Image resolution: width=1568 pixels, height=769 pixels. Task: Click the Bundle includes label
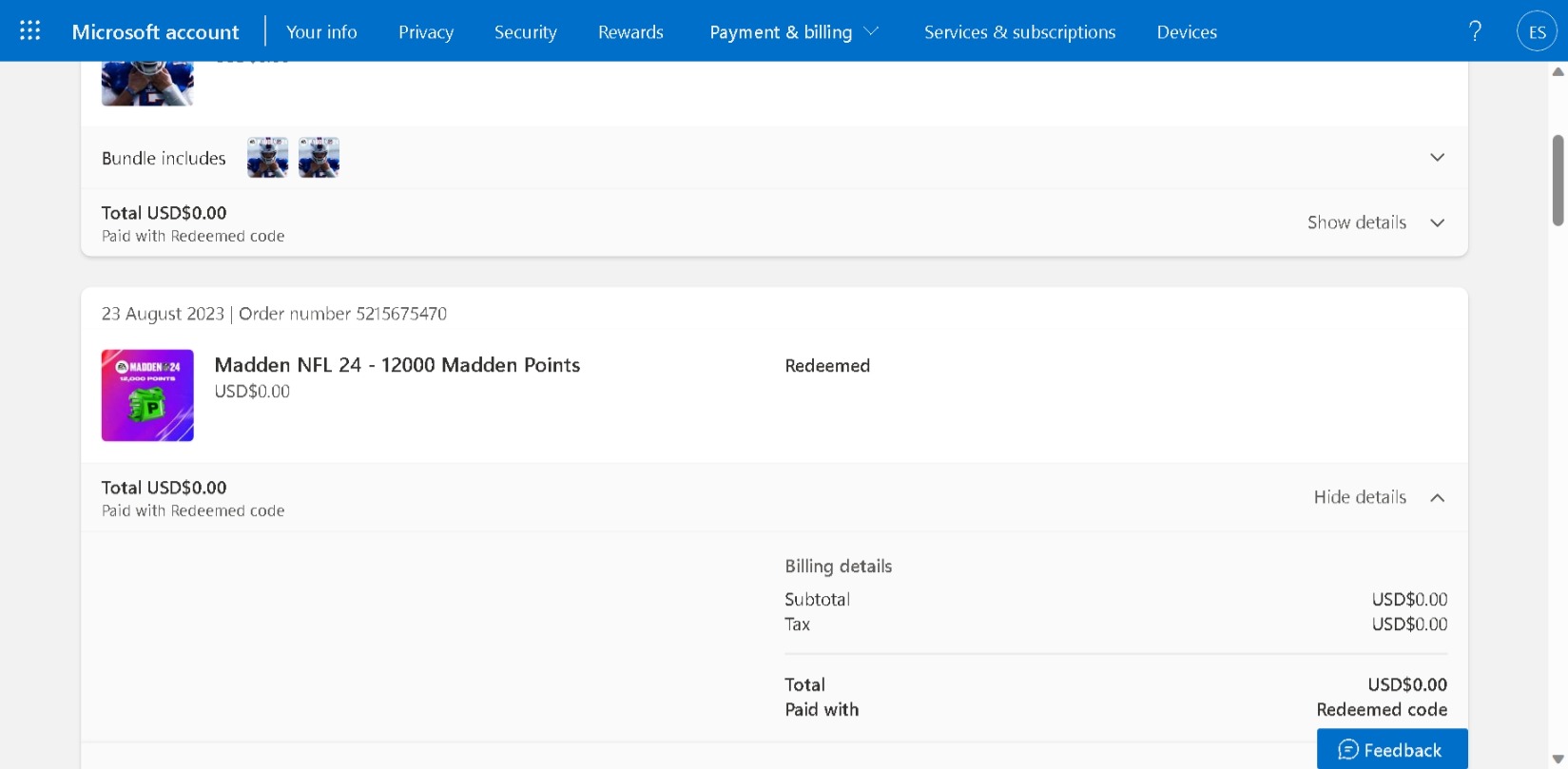pos(164,158)
